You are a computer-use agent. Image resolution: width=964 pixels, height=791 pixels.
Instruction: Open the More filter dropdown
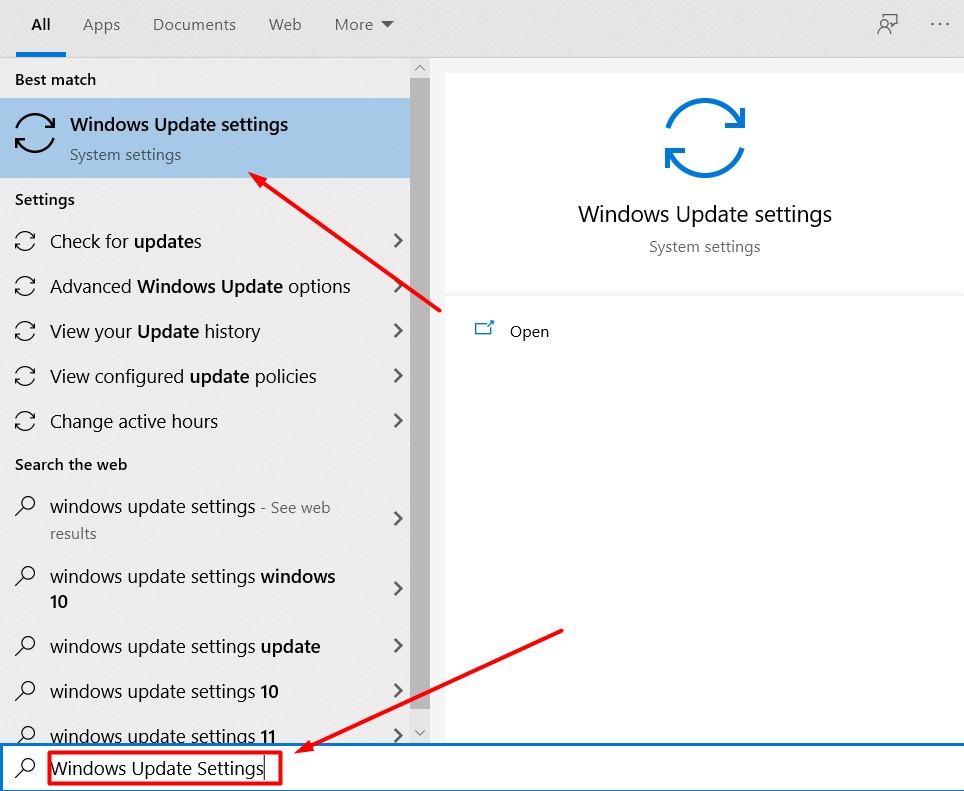pos(363,25)
